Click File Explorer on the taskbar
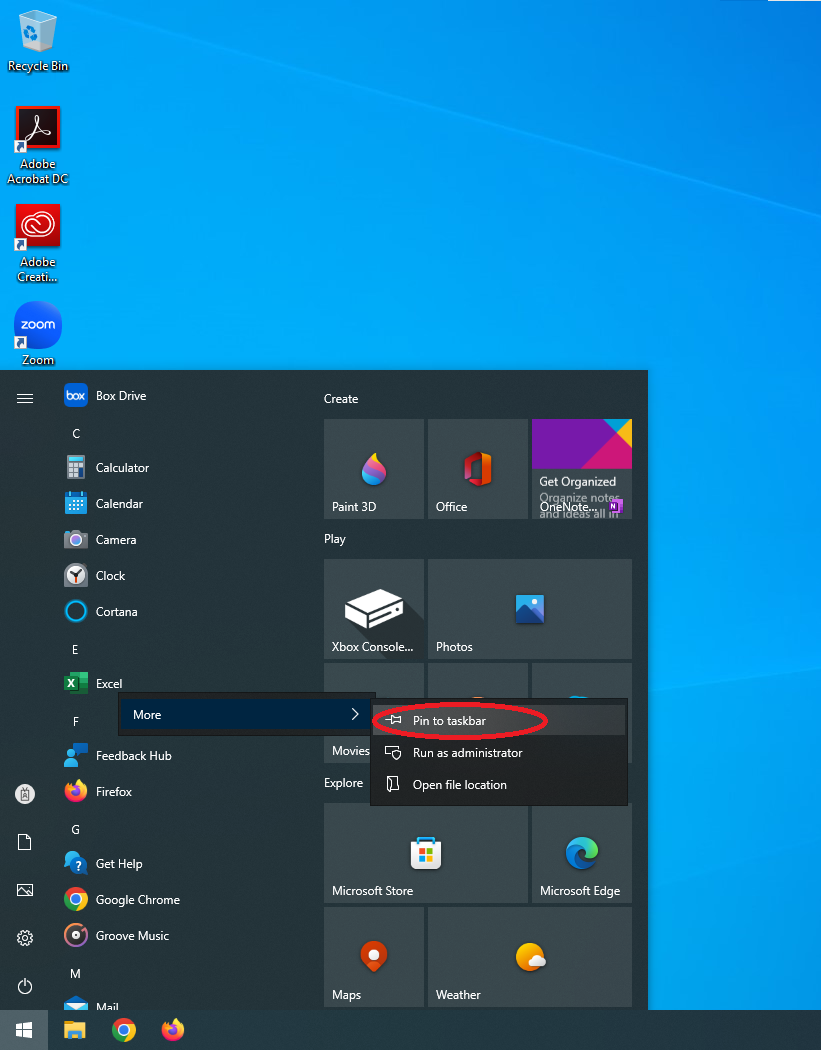821x1050 pixels. [x=76, y=1030]
